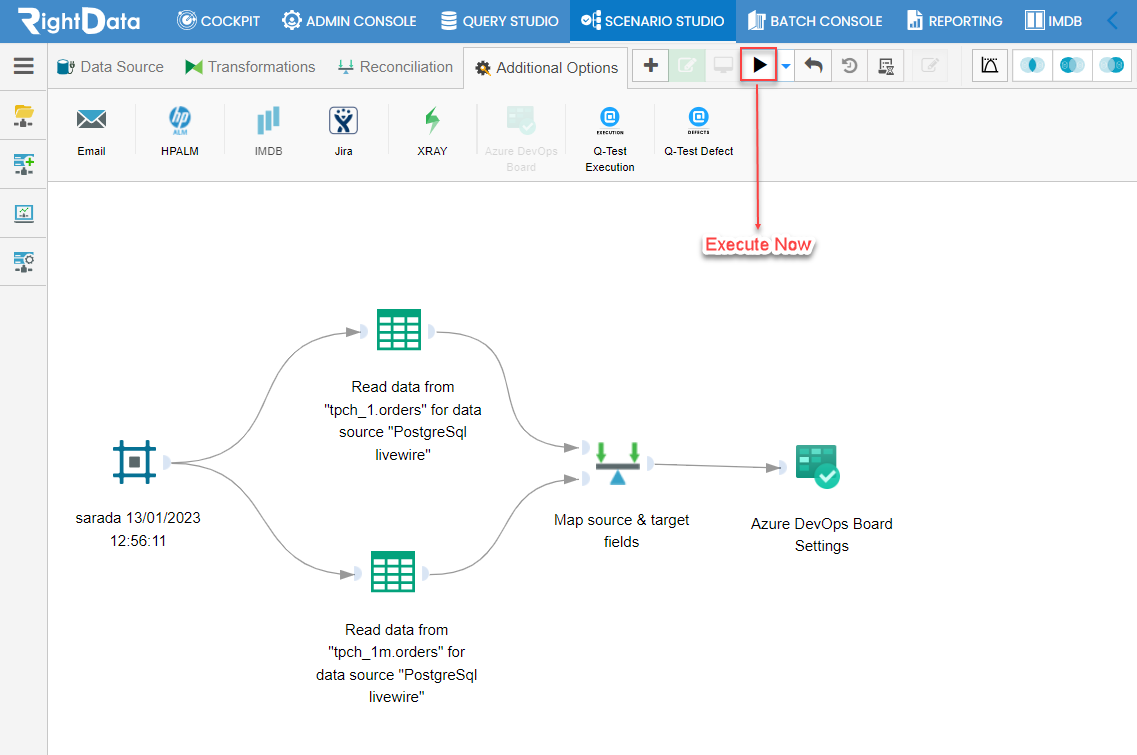Go to Query Studio in the top menu

[500, 21]
